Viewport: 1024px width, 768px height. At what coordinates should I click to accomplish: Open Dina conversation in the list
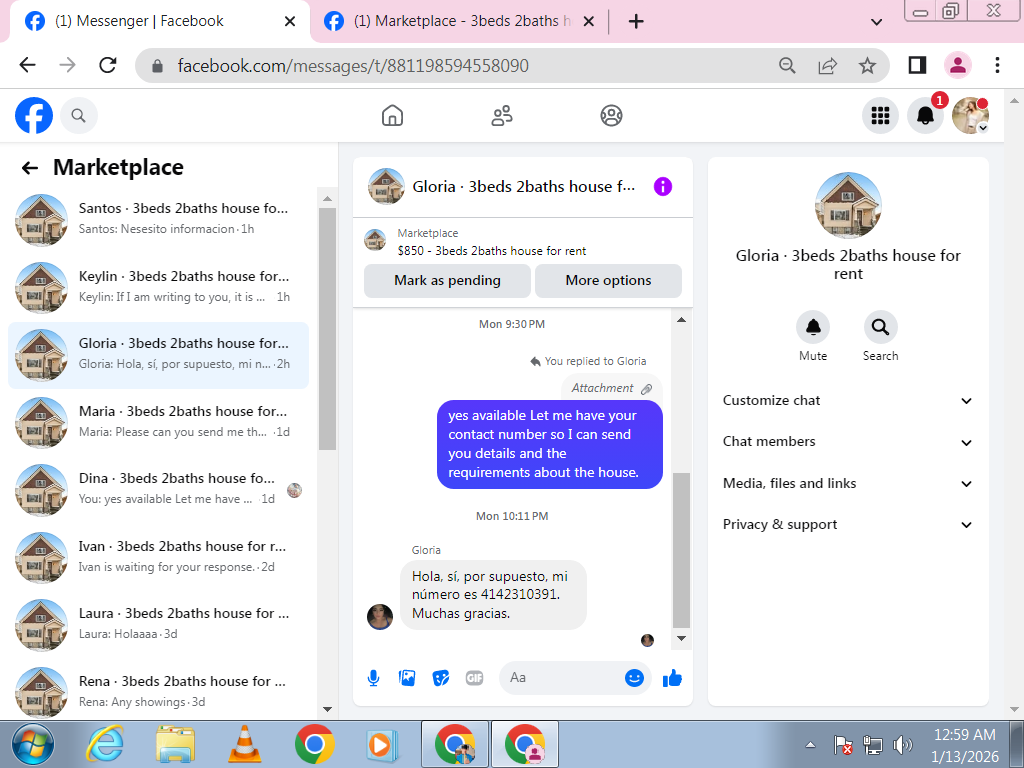[158, 490]
